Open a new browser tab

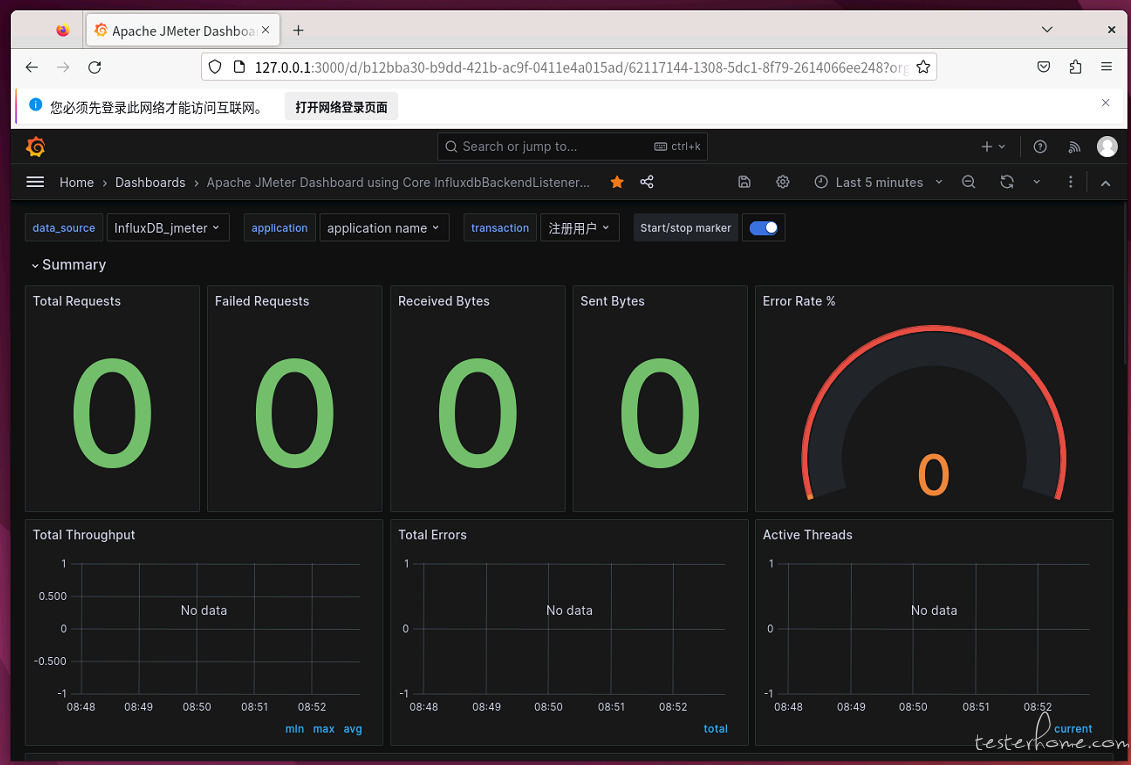pyautogui.click(x=298, y=30)
